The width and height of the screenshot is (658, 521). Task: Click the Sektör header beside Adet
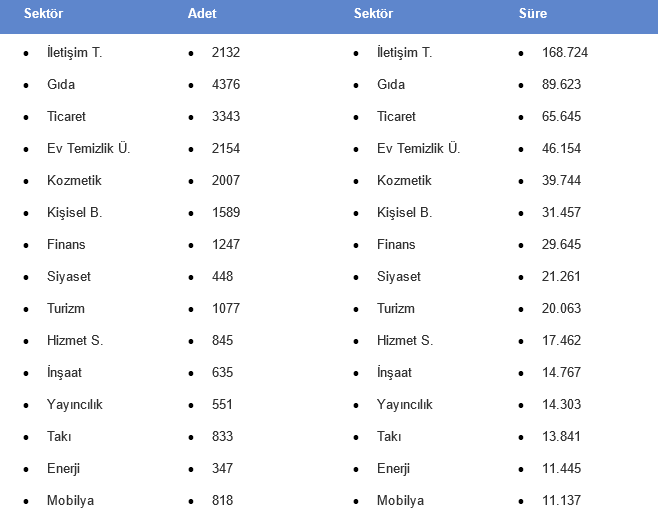pos(45,14)
